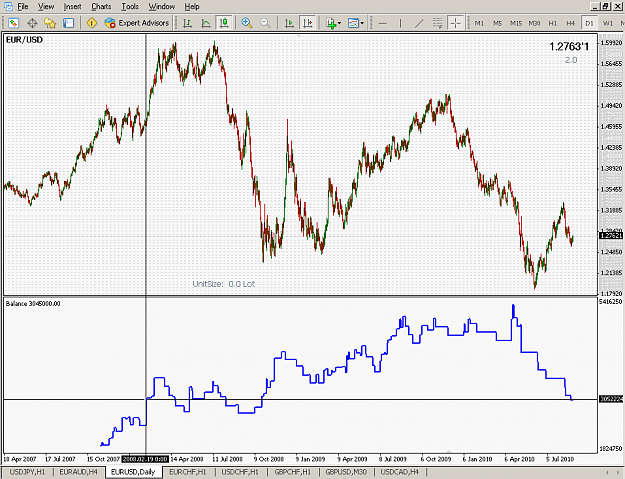Click the 1.2763'1 price readout
Viewport: 625px width, 479px height.
coord(569,47)
